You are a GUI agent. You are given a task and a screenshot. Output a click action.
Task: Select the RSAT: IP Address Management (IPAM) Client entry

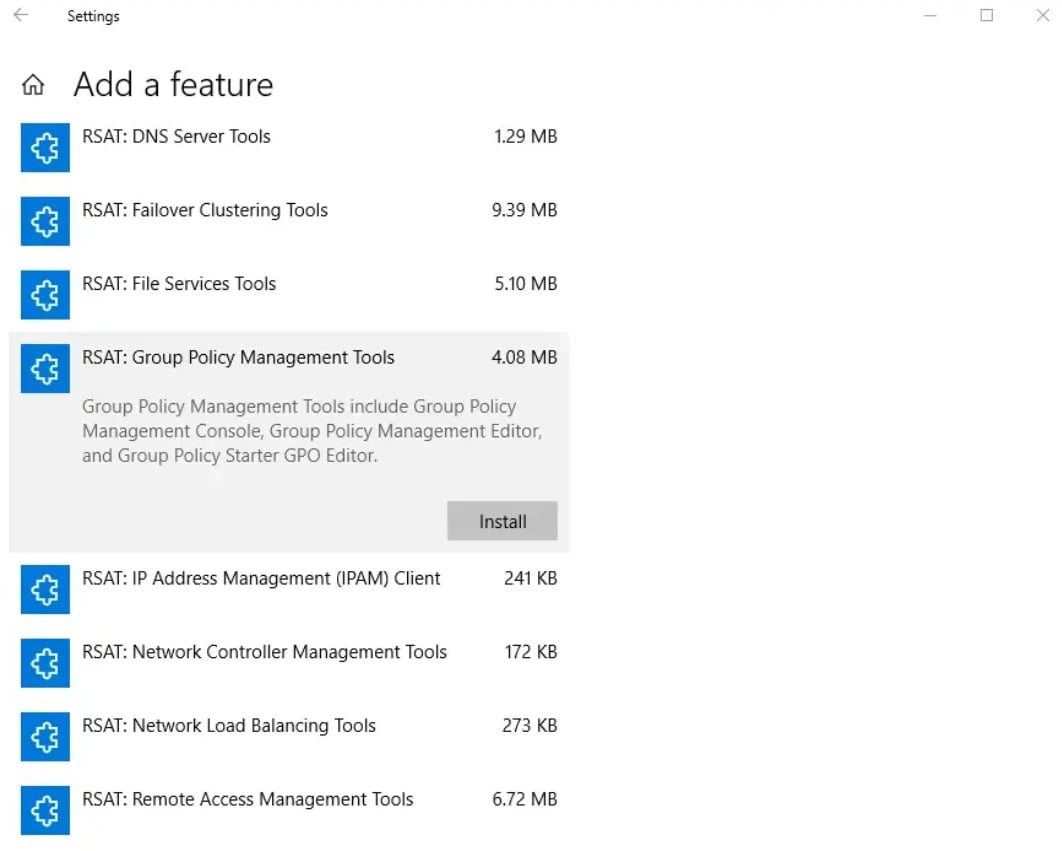pos(261,578)
